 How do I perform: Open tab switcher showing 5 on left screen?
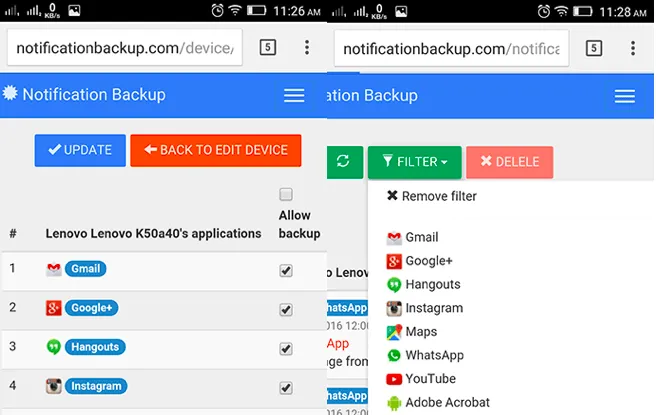pos(268,47)
